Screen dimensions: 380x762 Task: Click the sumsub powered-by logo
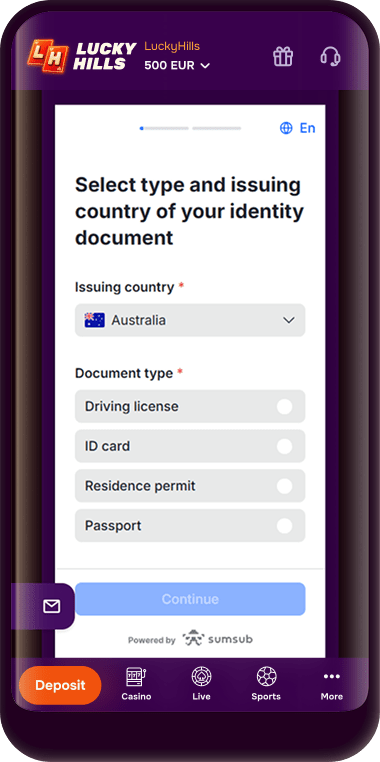(218, 639)
